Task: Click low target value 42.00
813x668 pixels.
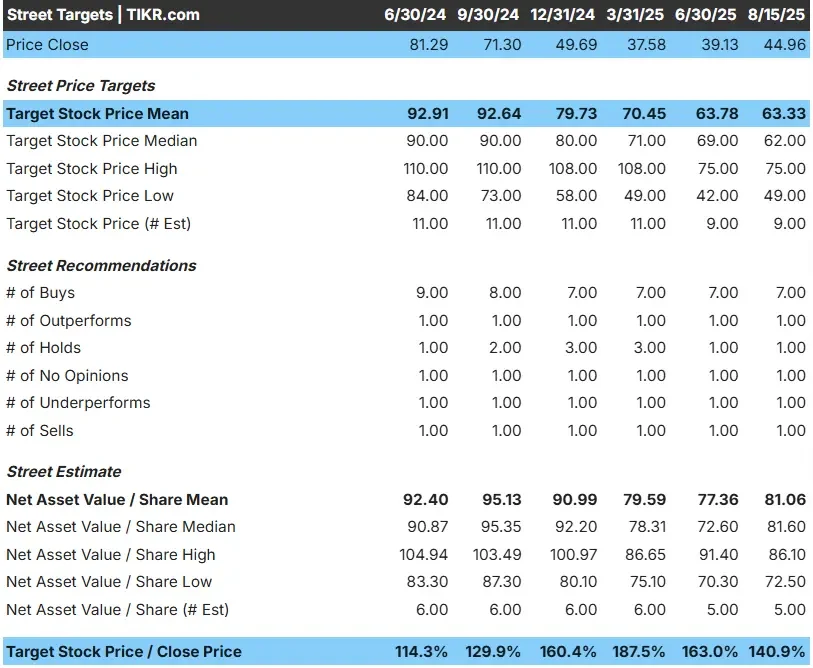Action: click(x=718, y=196)
